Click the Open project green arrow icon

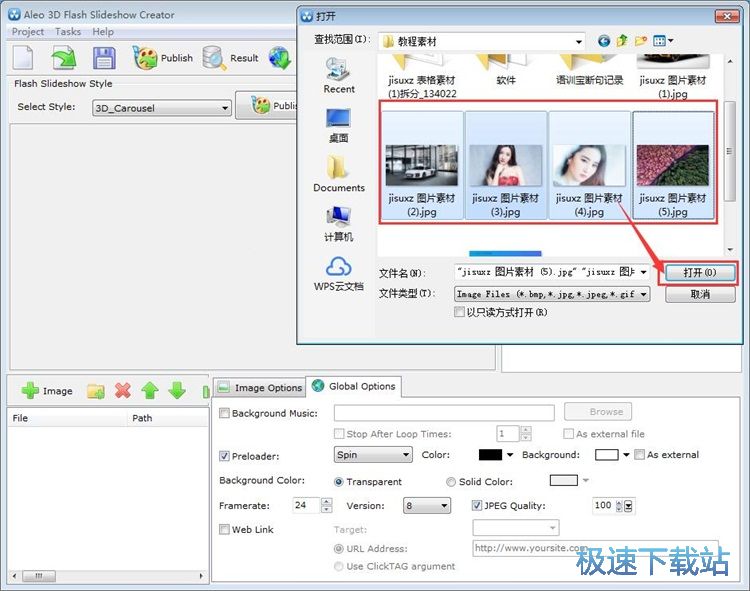pos(64,58)
